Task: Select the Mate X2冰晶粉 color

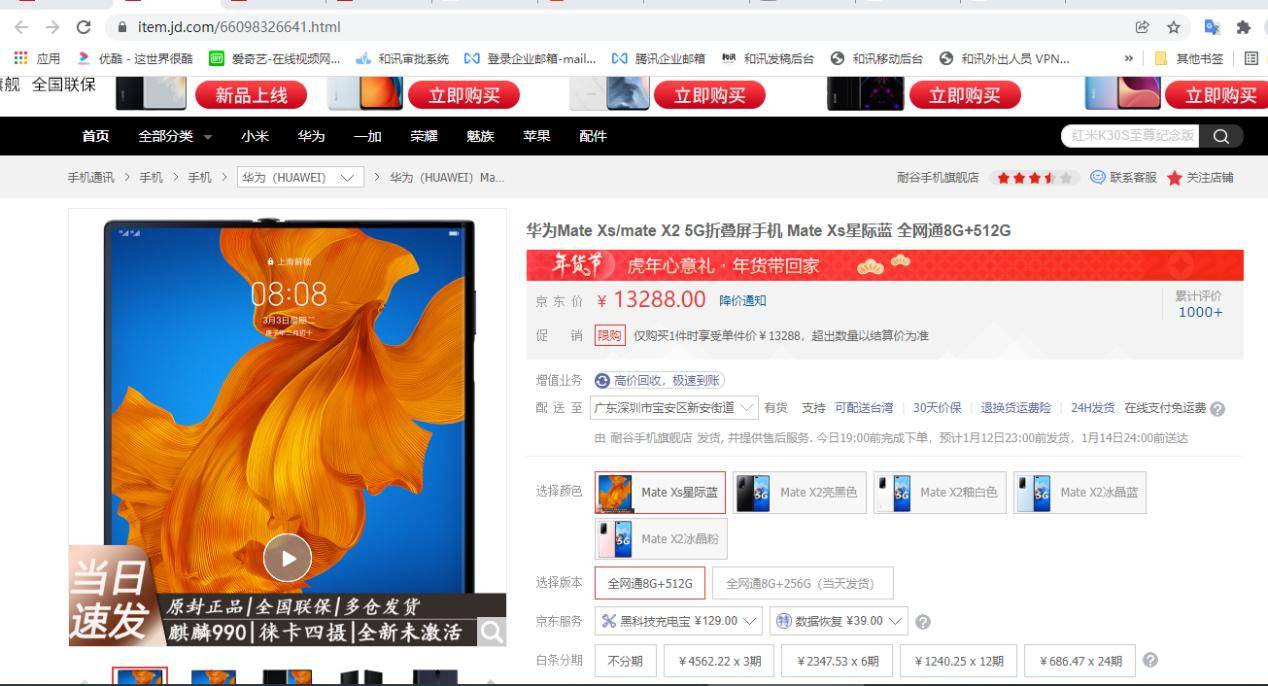Action: tap(661, 538)
